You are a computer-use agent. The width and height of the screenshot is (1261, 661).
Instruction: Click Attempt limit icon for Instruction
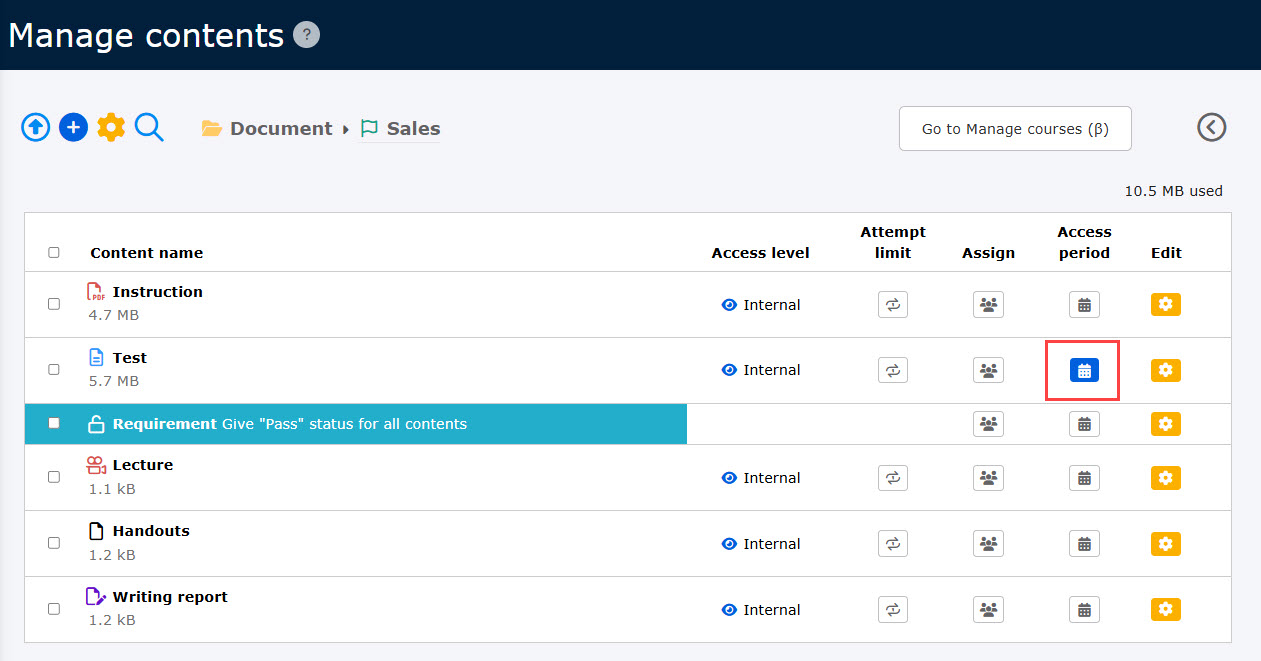click(892, 305)
